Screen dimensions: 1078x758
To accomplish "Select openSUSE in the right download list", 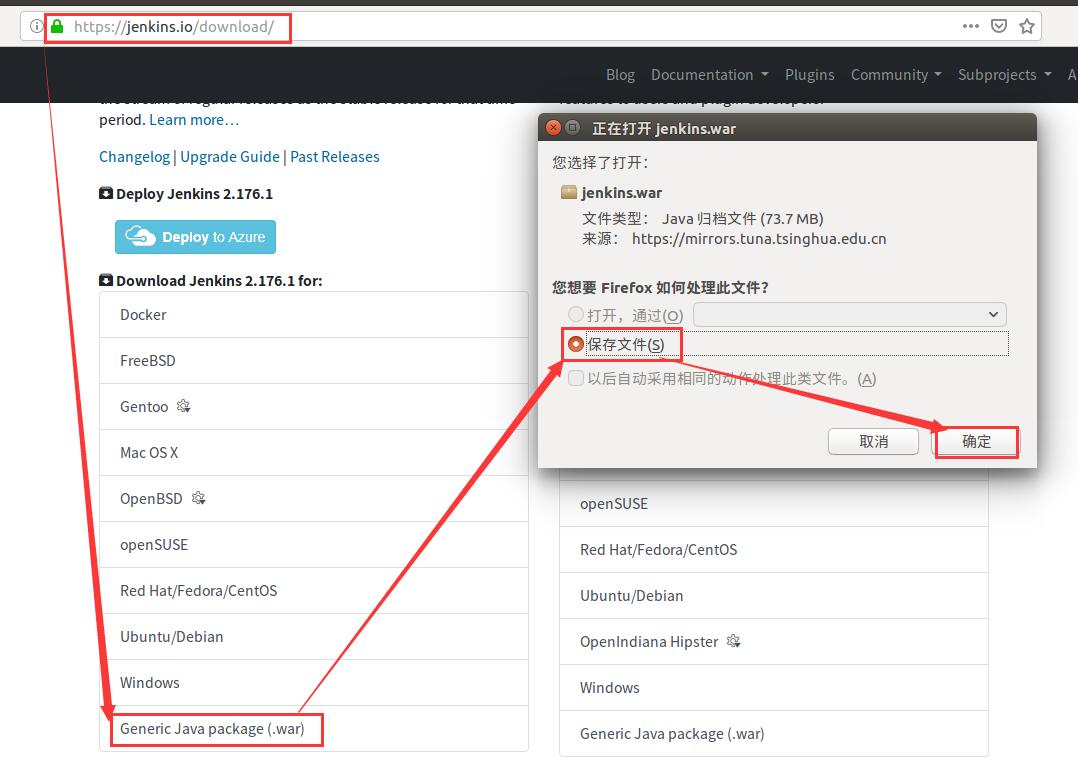I will point(773,504).
